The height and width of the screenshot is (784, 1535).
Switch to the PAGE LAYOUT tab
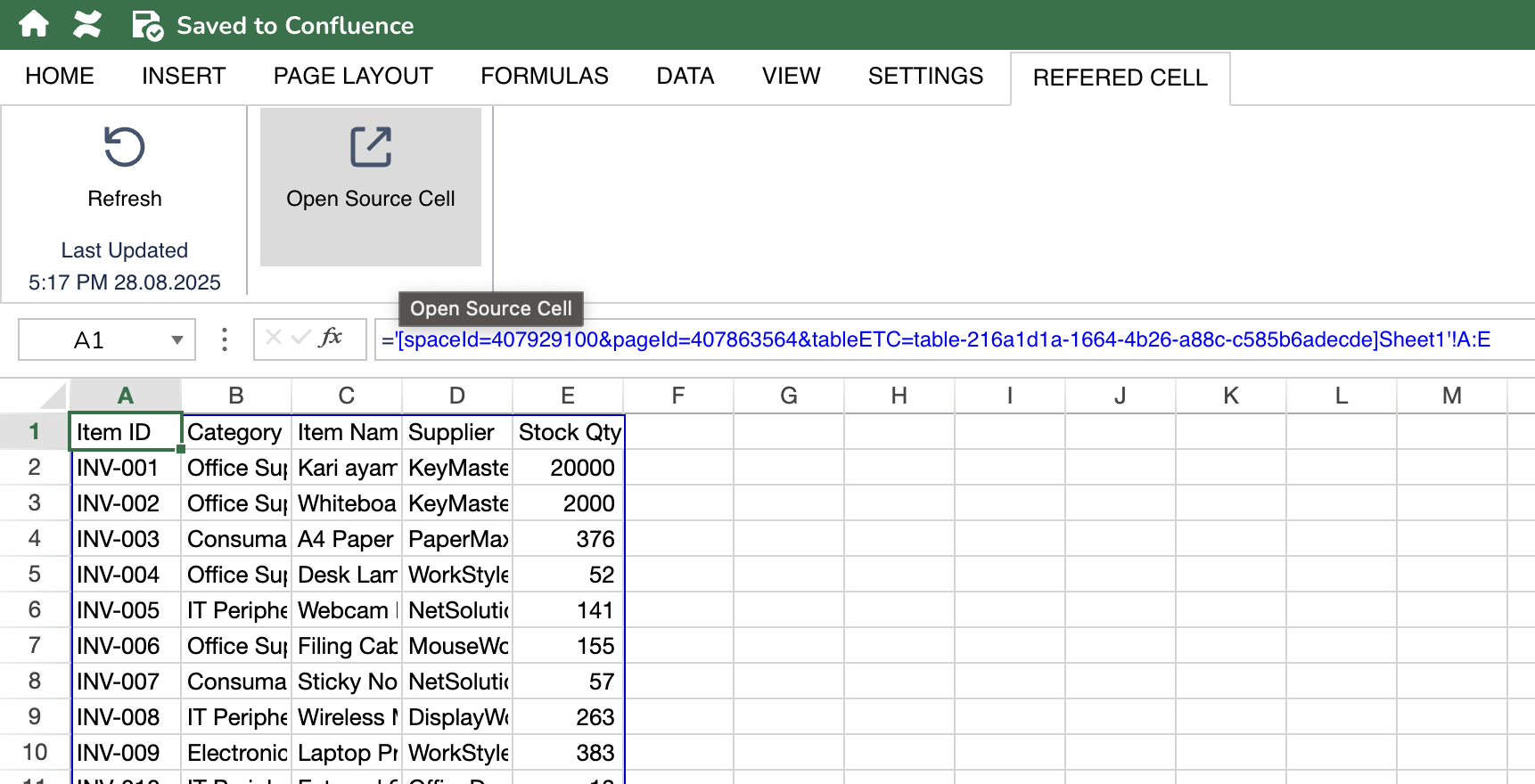(353, 77)
